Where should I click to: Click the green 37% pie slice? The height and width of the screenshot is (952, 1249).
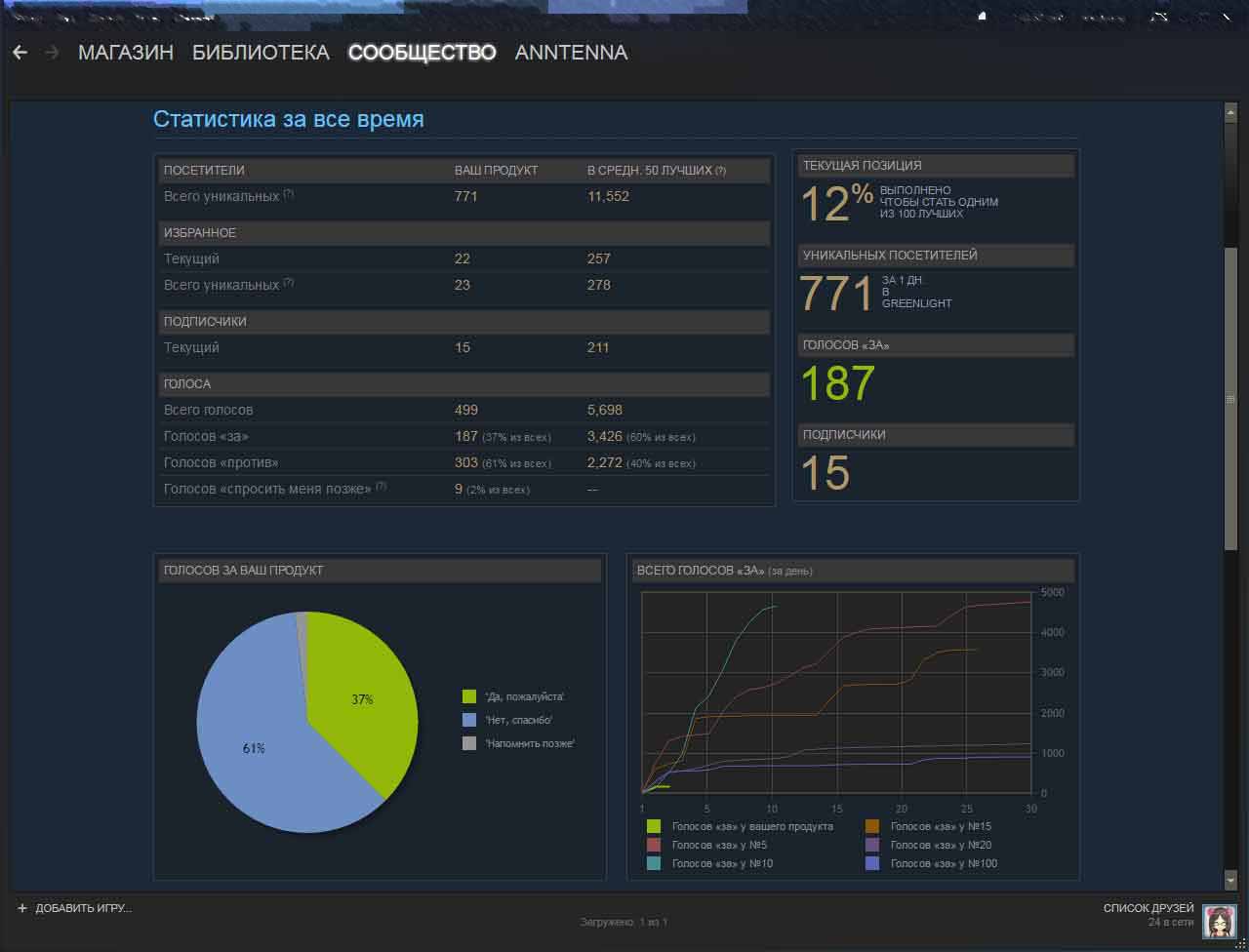pyautogui.click(x=361, y=697)
